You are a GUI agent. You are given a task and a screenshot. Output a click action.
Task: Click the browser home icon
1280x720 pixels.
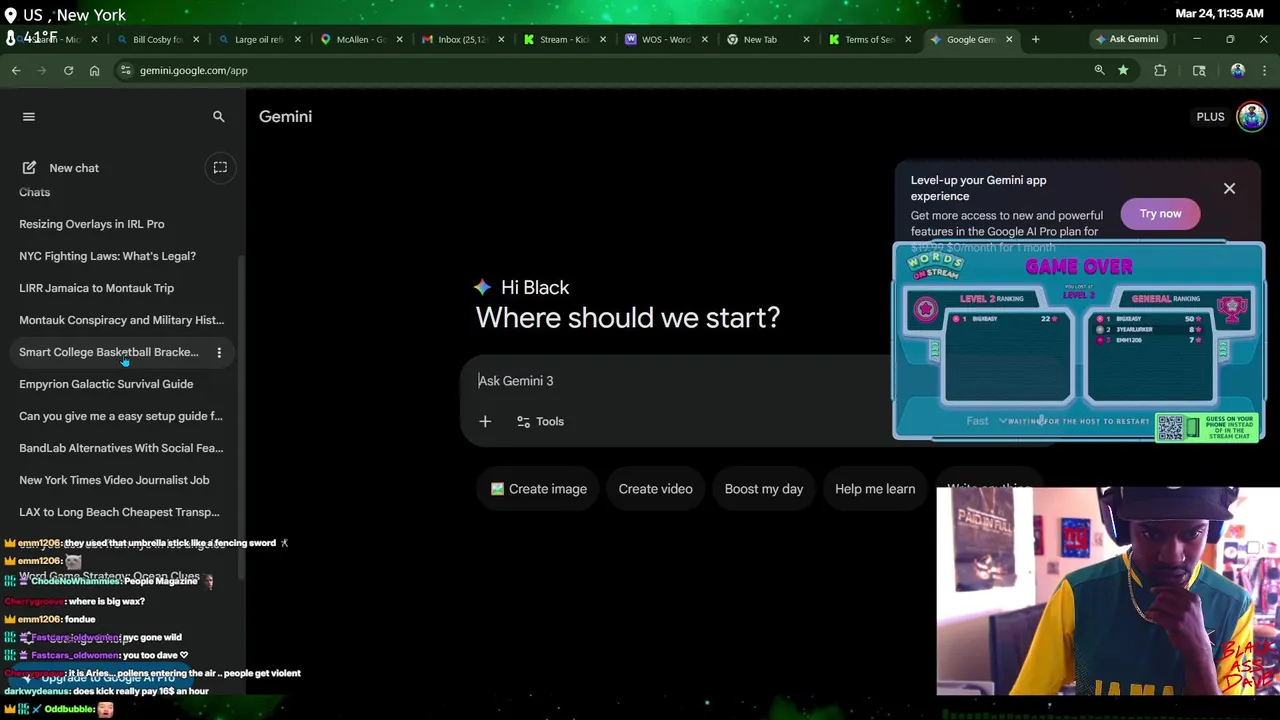[x=94, y=71]
